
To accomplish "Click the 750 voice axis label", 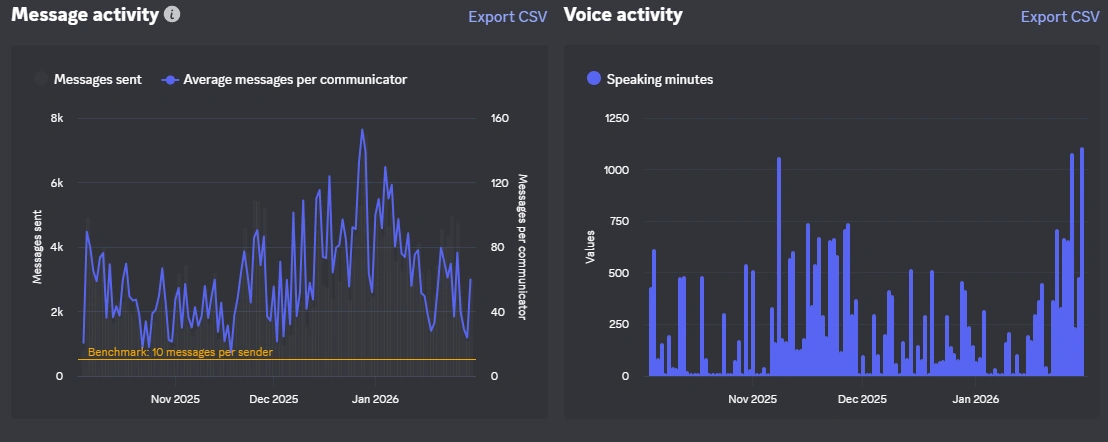I will (x=619, y=221).
